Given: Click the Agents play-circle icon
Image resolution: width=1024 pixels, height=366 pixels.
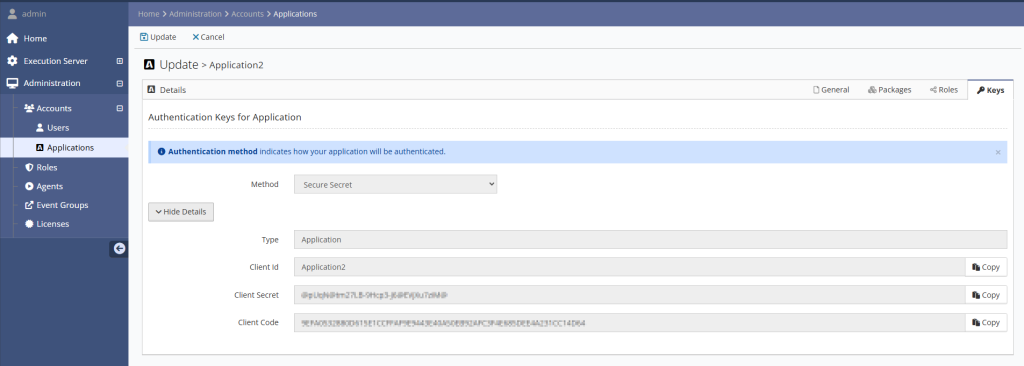Looking at the screenshot, I should [x=29, y=186].
